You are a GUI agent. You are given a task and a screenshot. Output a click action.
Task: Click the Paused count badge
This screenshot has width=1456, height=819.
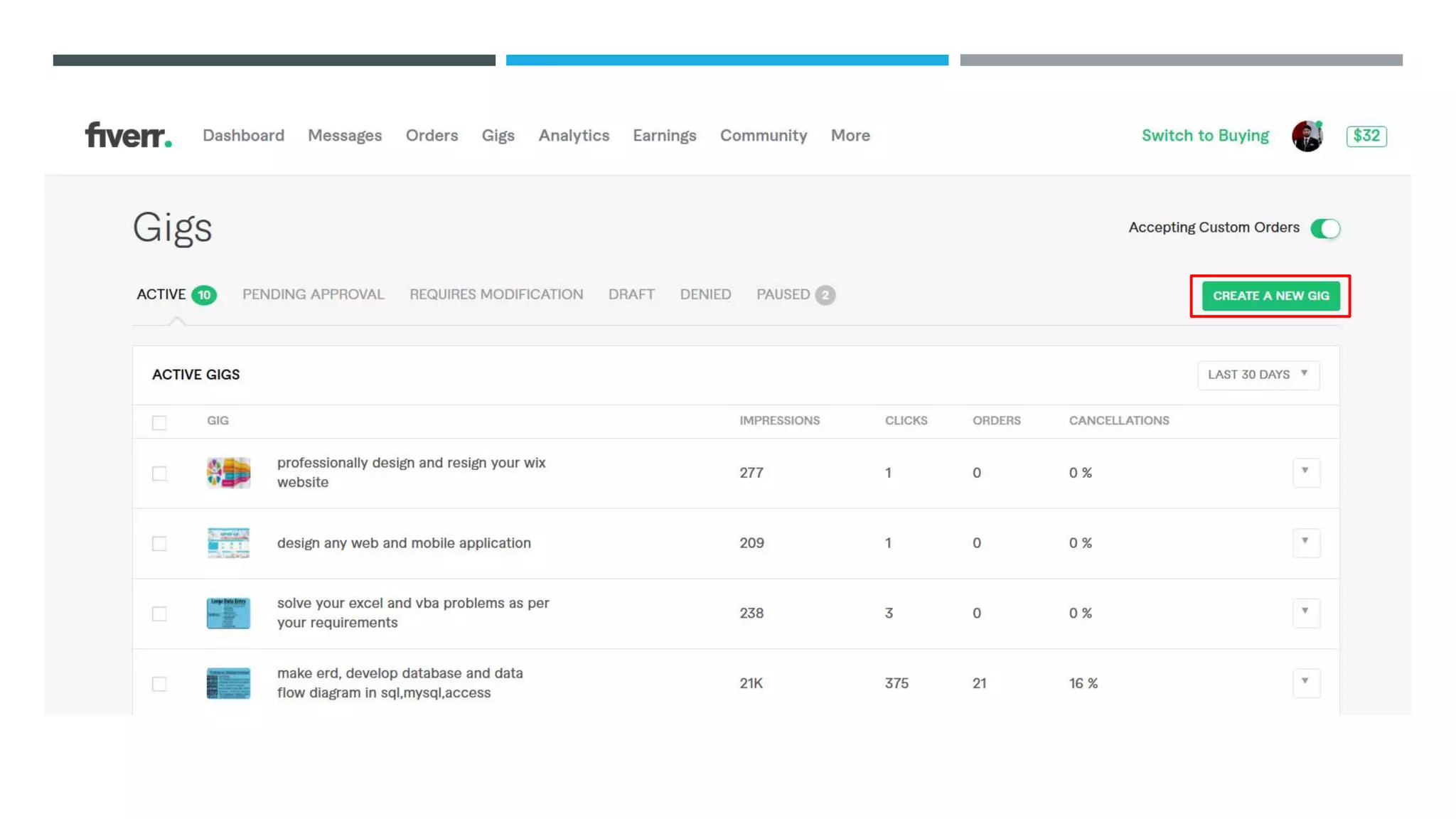point(825,295)
